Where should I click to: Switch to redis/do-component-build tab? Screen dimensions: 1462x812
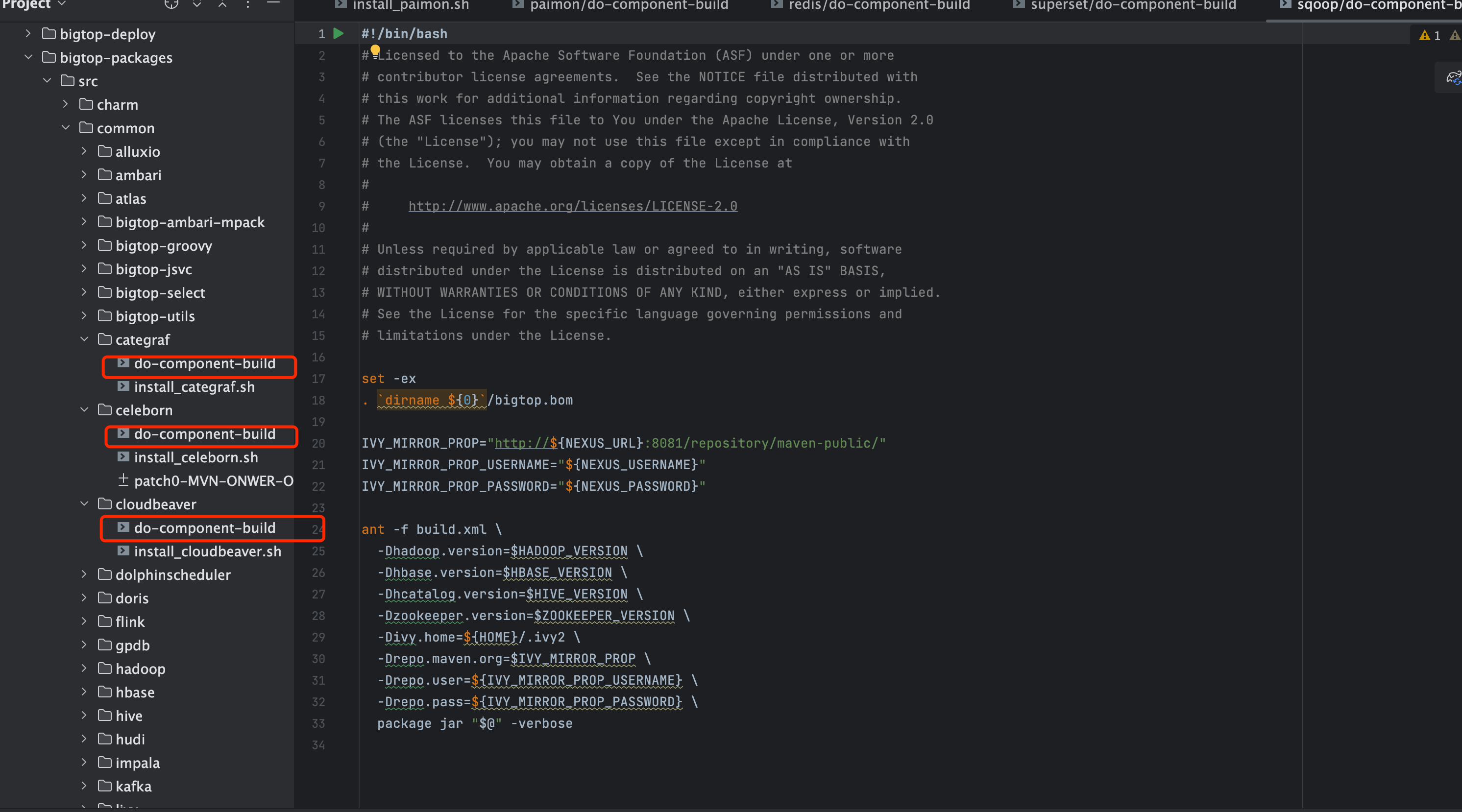[870, 5]
